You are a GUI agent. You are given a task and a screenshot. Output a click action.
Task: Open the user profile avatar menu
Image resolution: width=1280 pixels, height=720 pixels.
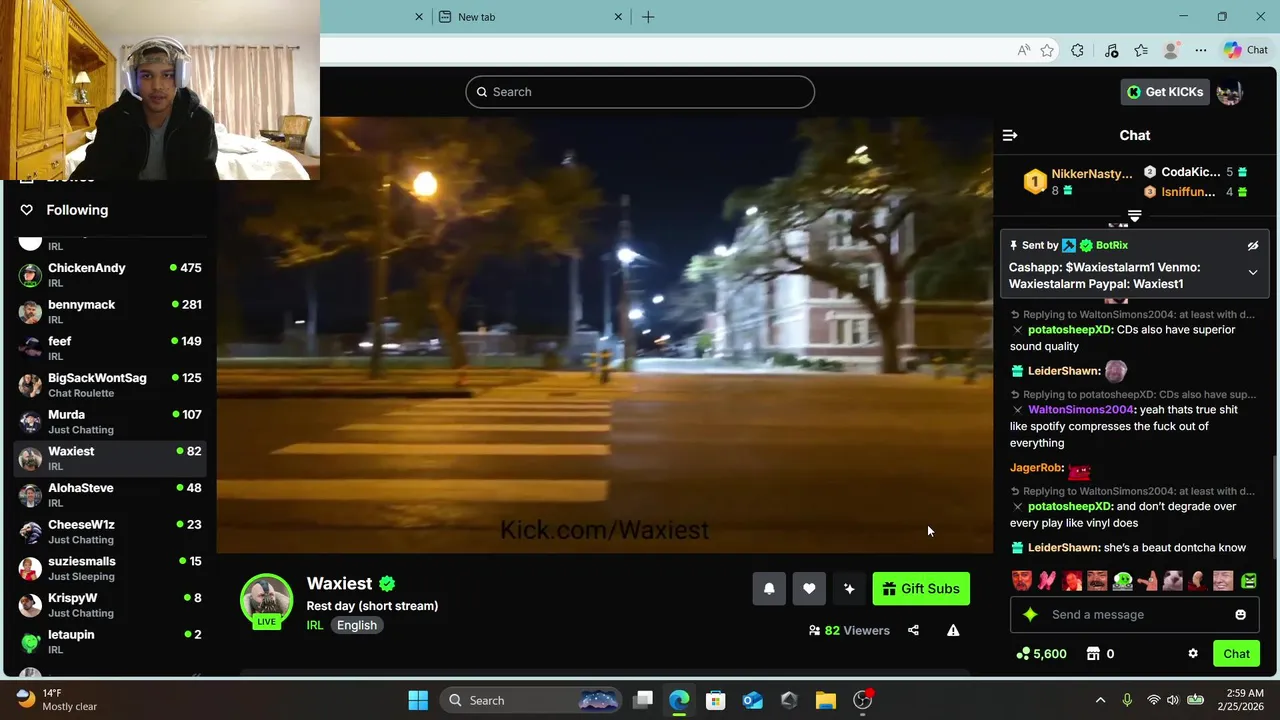1229,92
